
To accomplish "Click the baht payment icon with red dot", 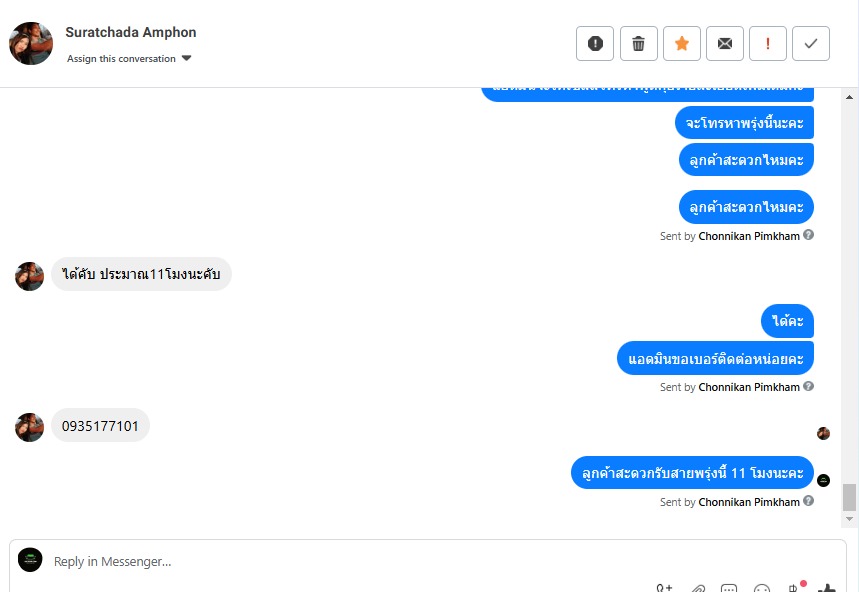I will pos(795,587).
